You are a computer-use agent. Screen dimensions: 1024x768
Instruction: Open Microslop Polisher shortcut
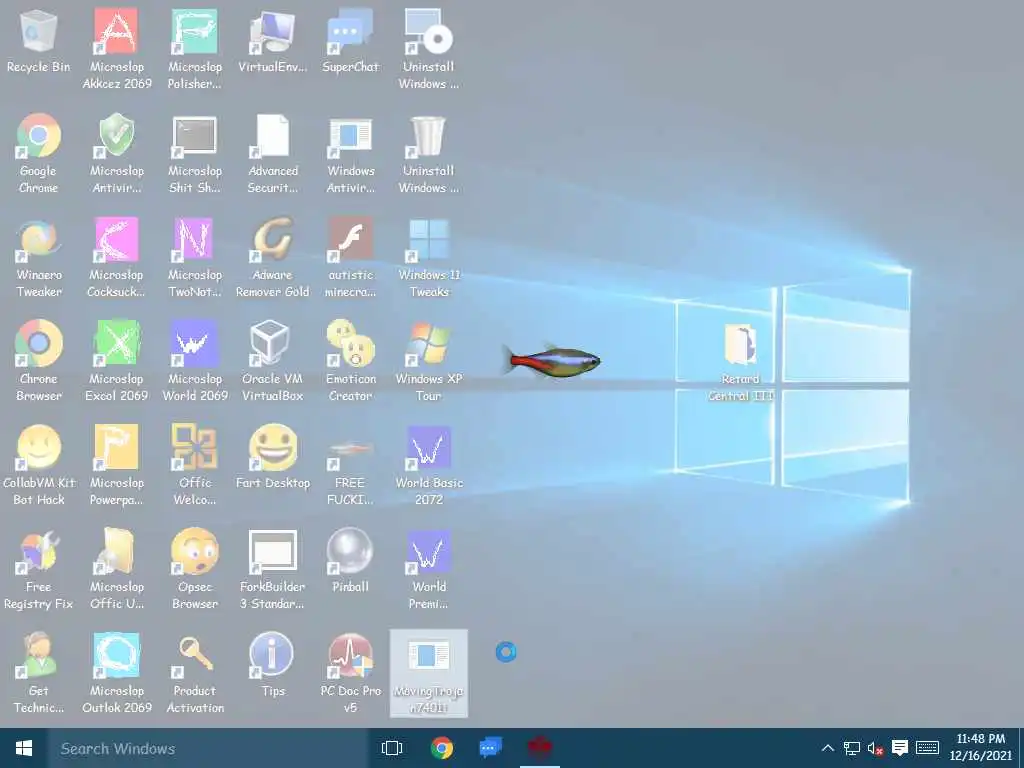coord(195,49)
